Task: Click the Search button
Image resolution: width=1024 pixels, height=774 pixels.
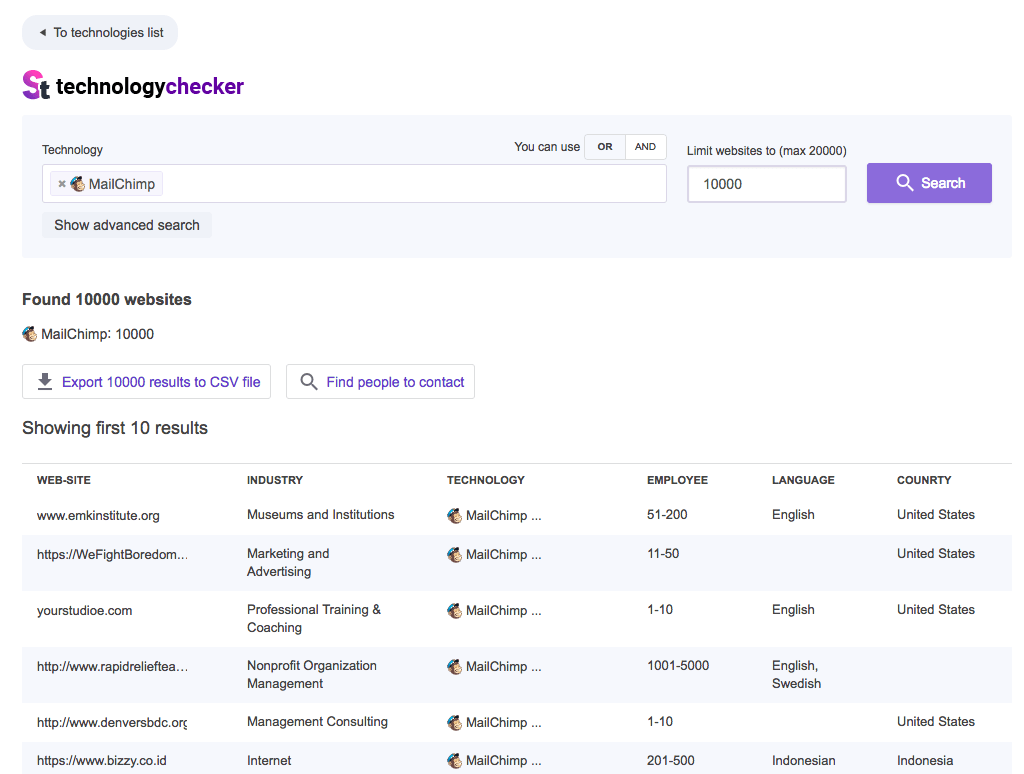Action: 929,183
